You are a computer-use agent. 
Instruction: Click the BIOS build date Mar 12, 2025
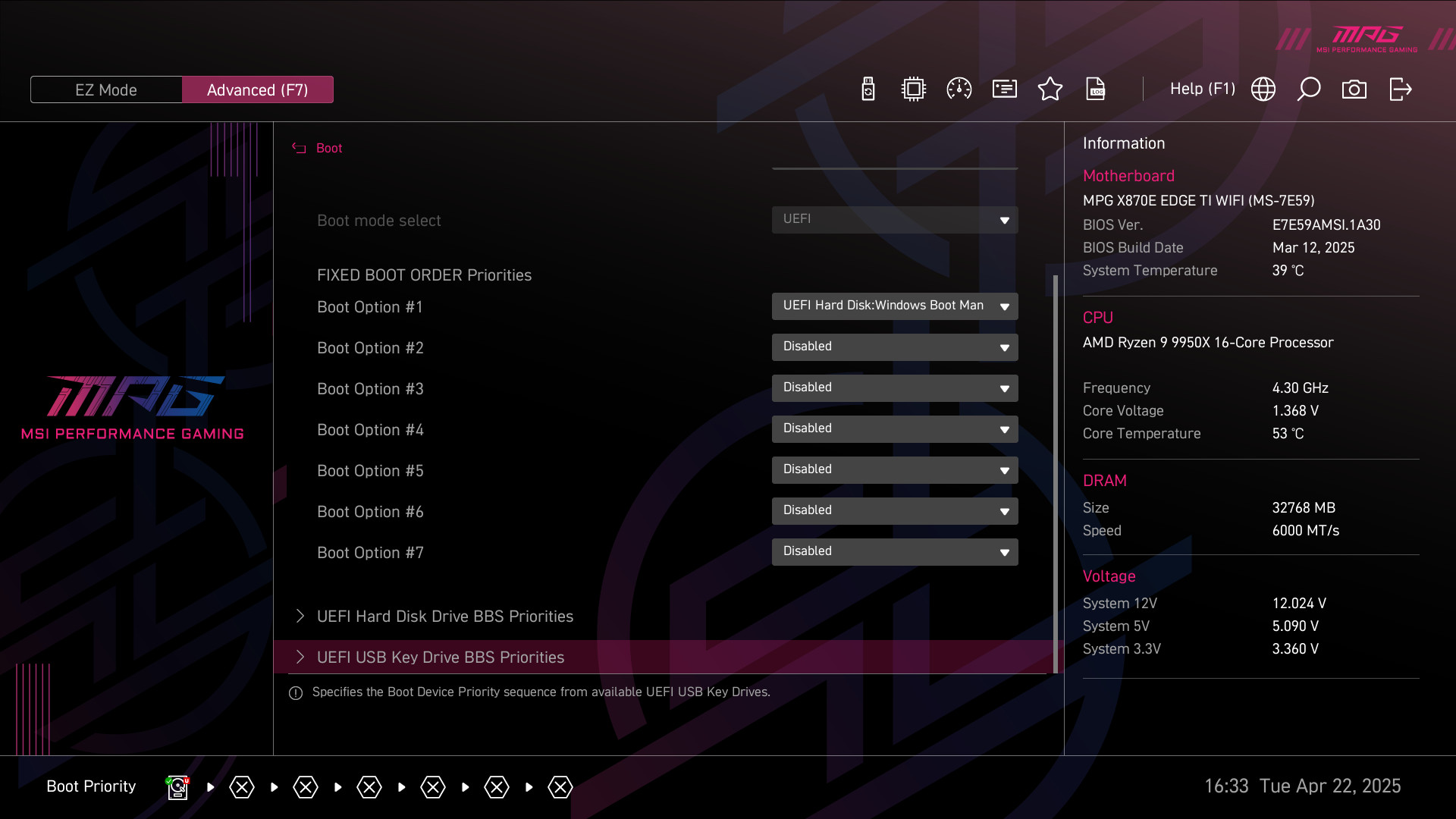tap(1313, 248)
